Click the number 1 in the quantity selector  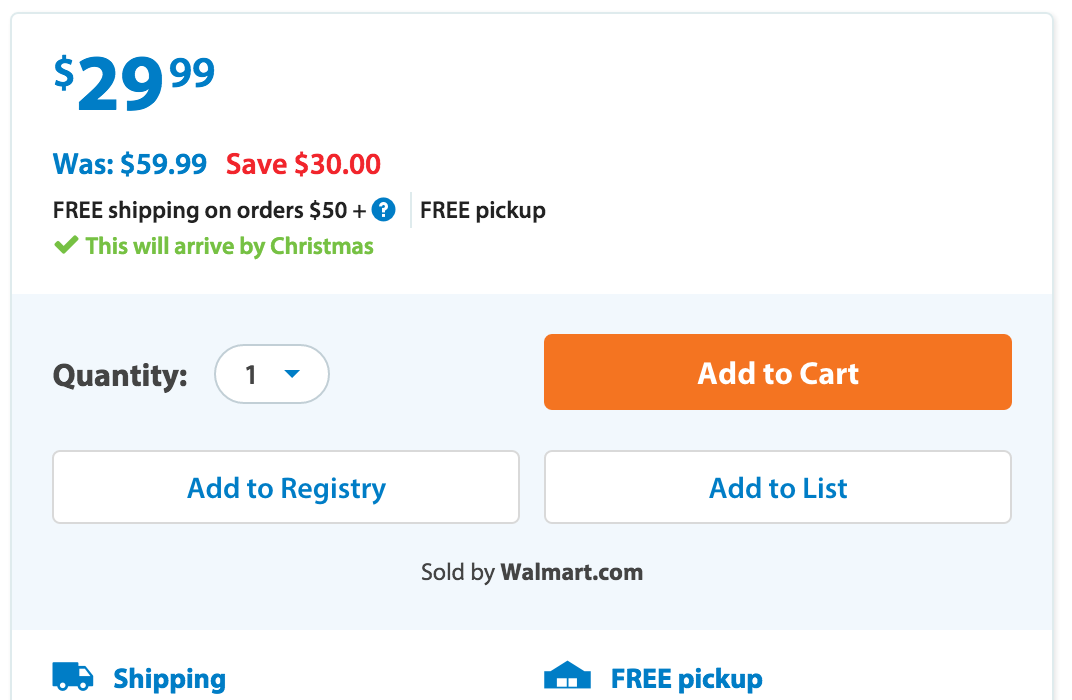coord(251,374)
